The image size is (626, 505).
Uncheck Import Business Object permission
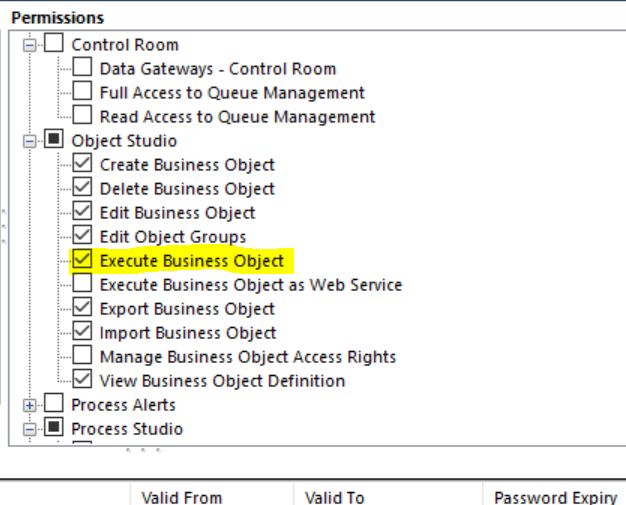click(82, 333)
